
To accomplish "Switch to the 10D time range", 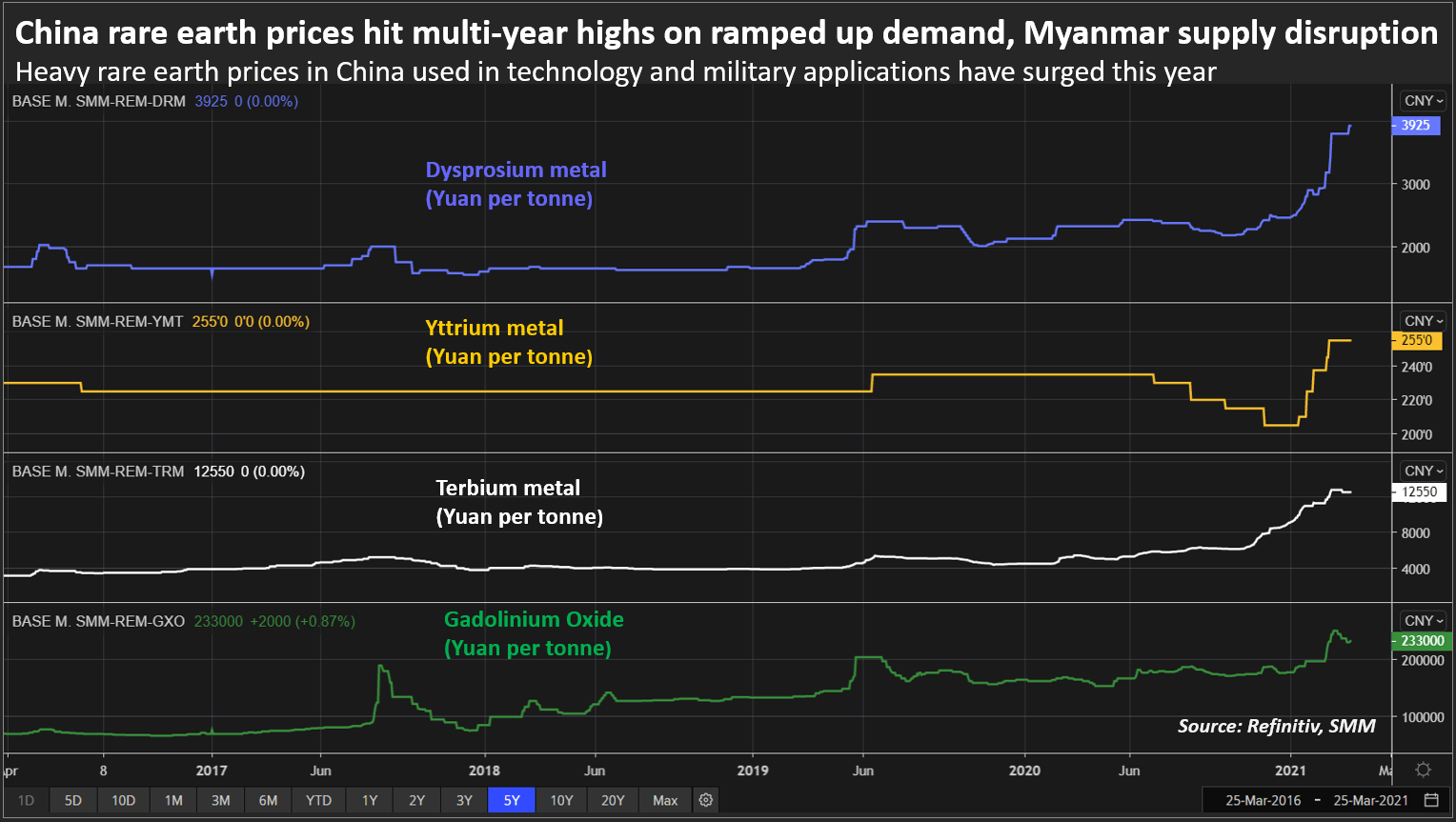I will click(x=124, y=800).
